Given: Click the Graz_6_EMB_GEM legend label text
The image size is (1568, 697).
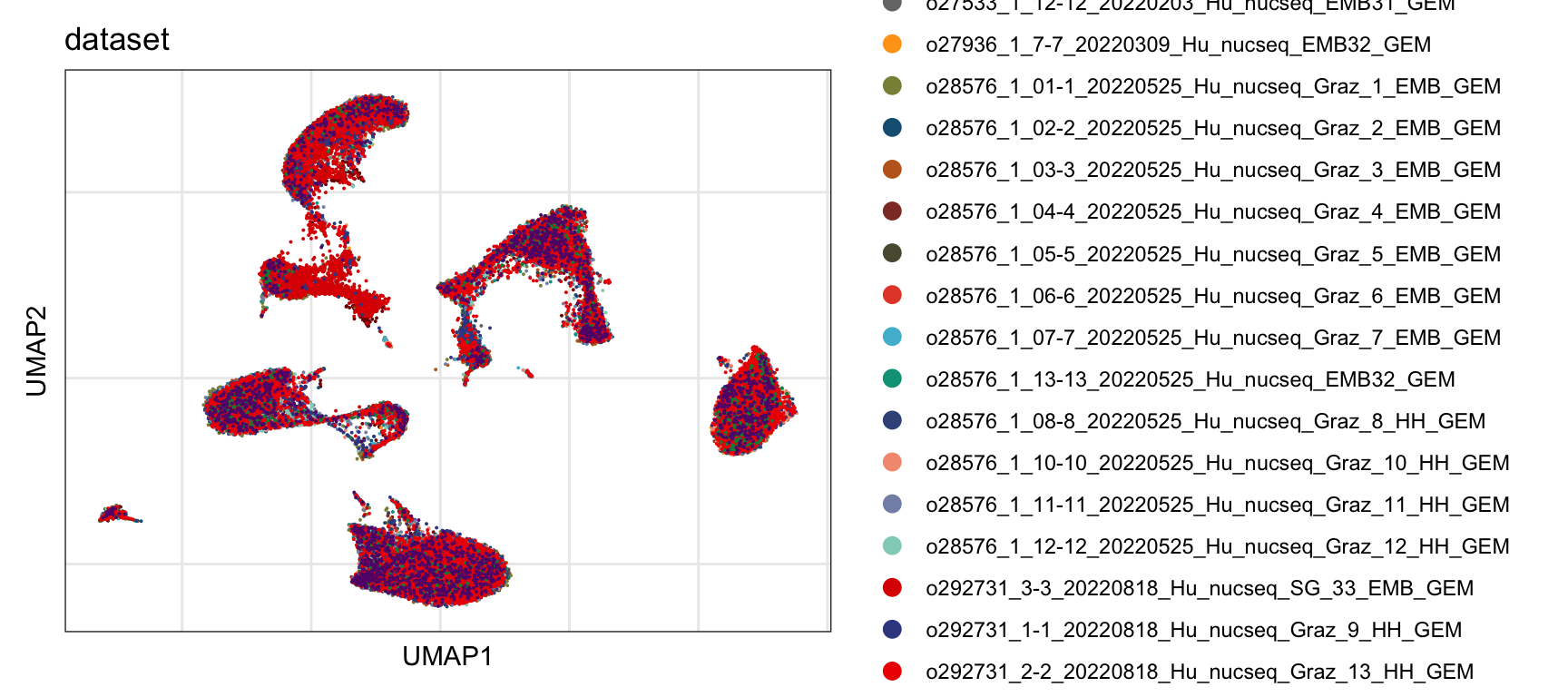Looking at the screenshot, I should tap(1212, 296).
